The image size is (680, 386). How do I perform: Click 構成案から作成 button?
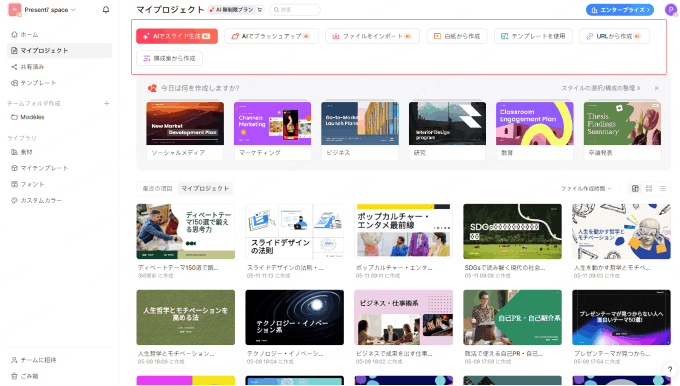click(170, 58)
